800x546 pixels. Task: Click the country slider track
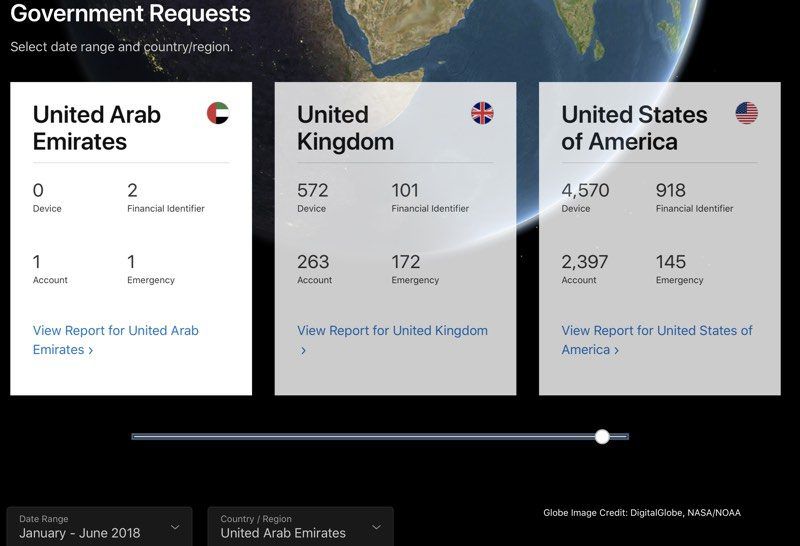click(x=380, y=436)
